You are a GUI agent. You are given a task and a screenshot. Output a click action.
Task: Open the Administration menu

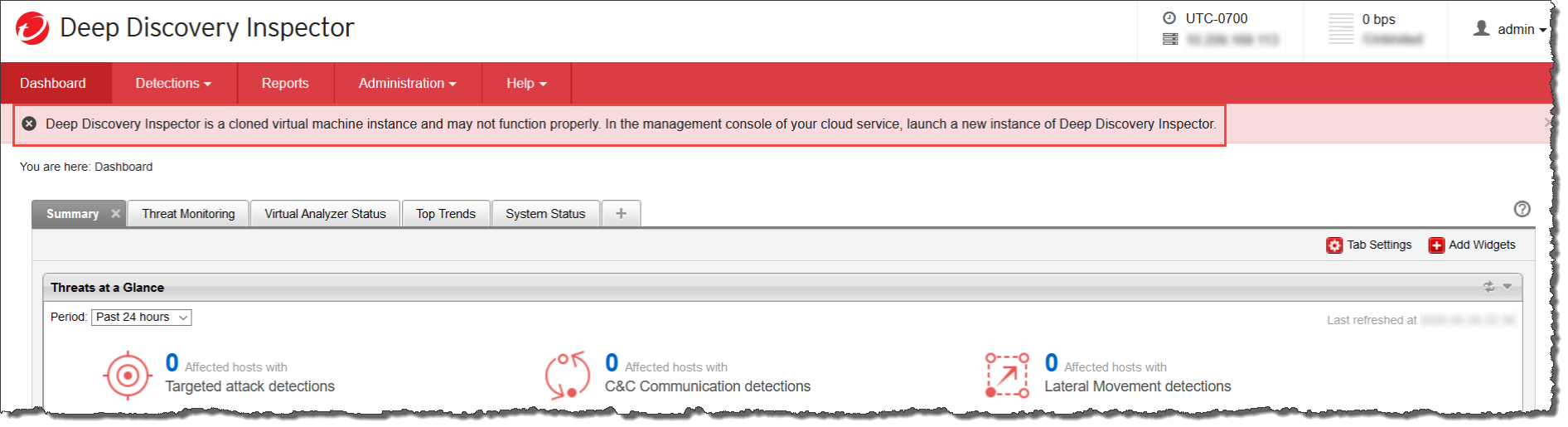click(407, 84)
